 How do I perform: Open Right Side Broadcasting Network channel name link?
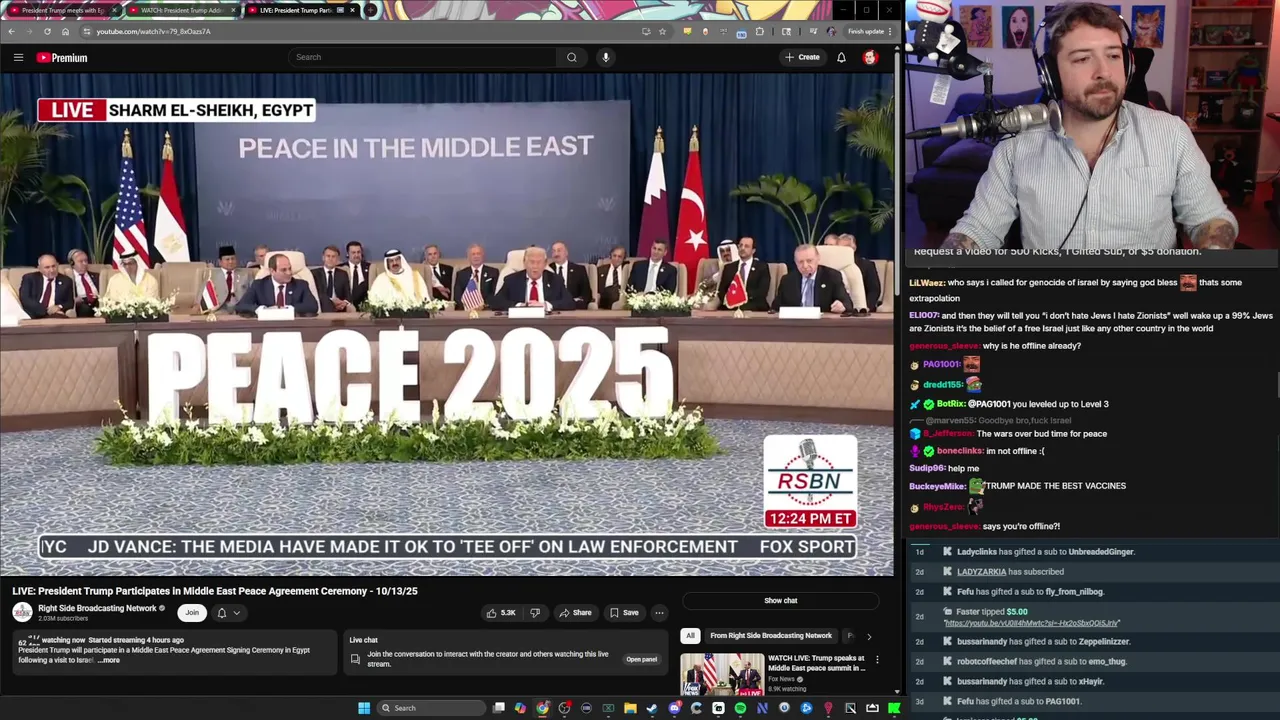coord(97,608)
